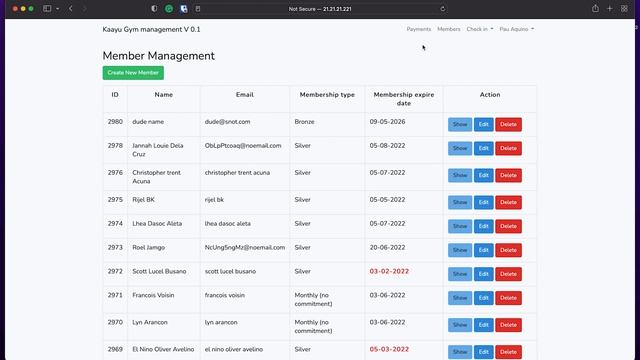Click the blue extension icon beside Grammarly
This screenshot has width=640, height=360.
click(184, 9)
